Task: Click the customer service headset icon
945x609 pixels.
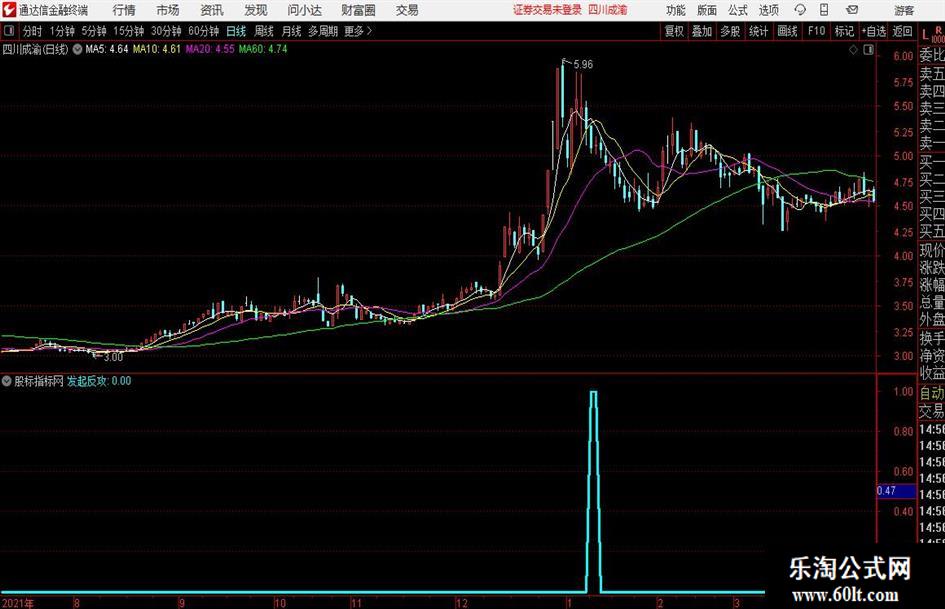Action: (x=800, y=10)
